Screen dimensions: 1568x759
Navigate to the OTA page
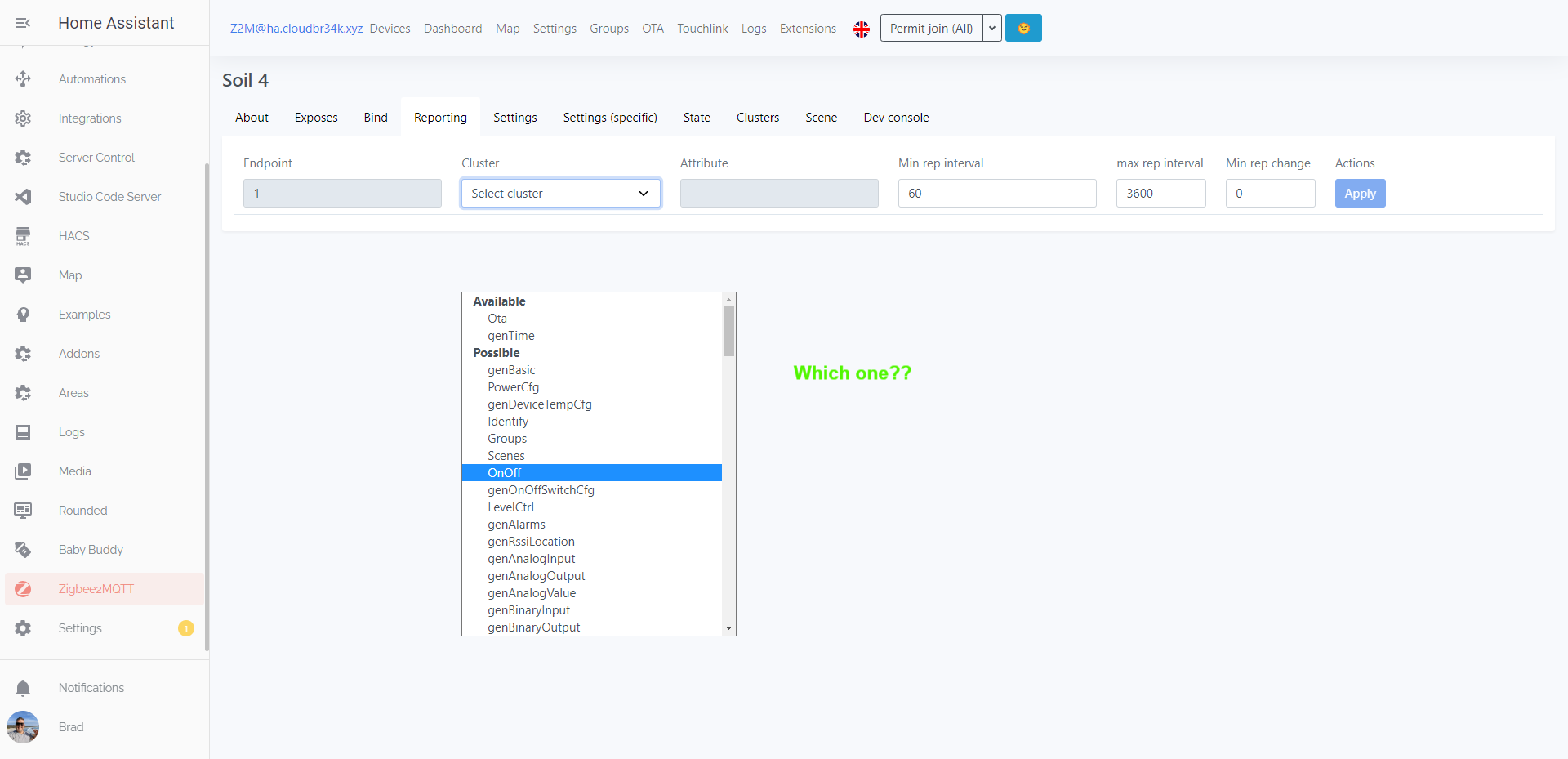pos(653,28)
